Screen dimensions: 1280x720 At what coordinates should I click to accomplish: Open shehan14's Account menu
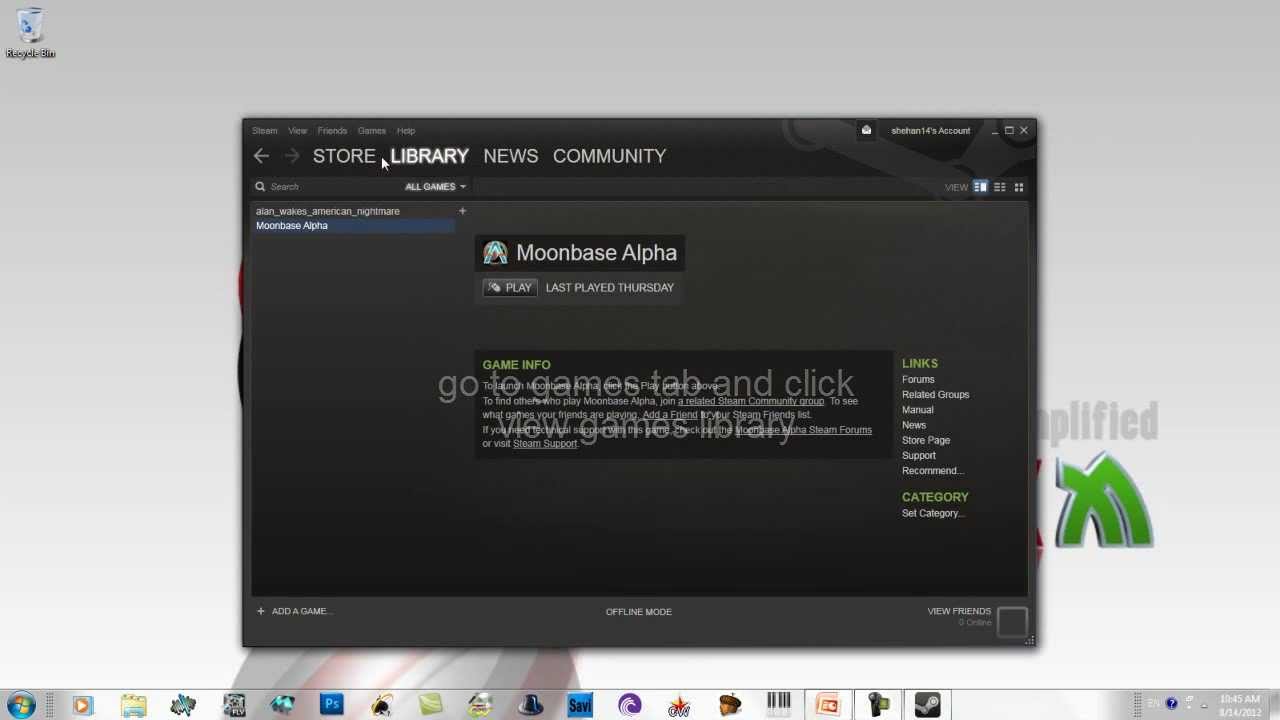930,131
